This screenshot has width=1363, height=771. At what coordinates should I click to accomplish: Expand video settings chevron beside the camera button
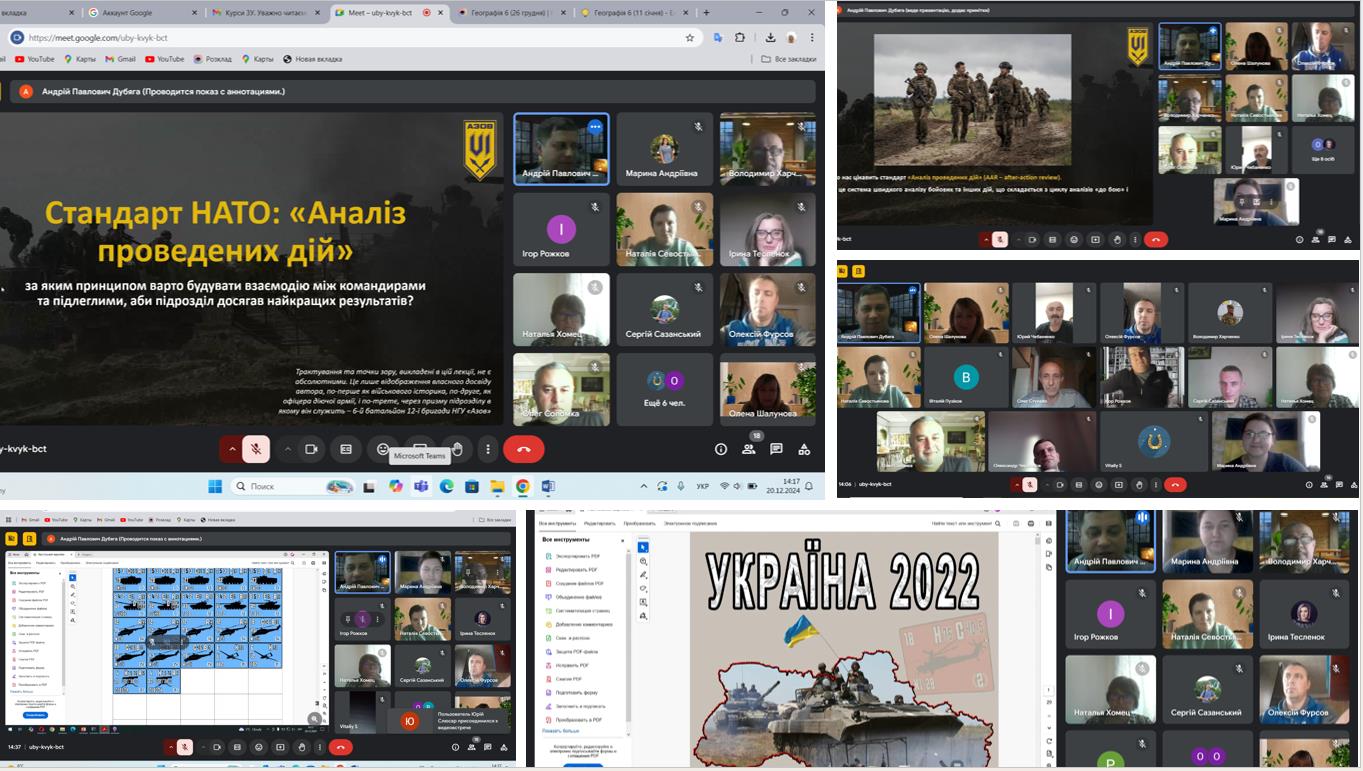pyautogui.click(x=288, y=449)
